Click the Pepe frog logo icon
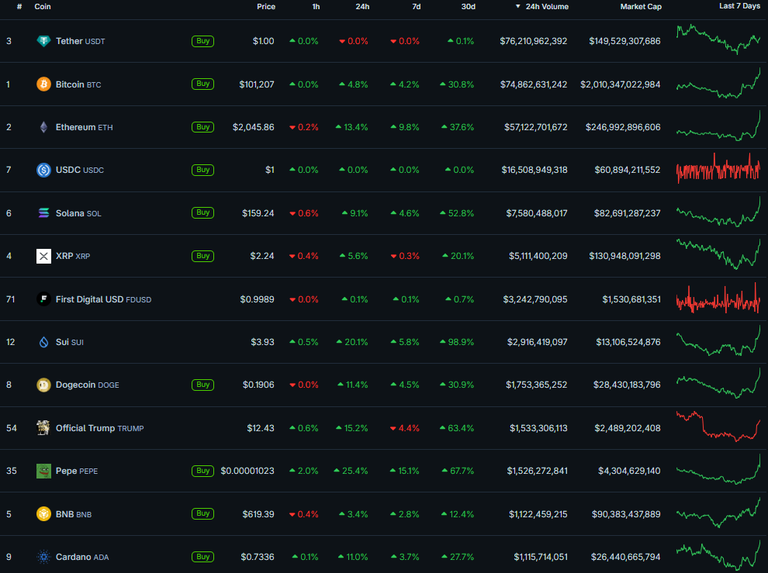Image resolution: width=768 pixels, height=573 pixels. 44,471
